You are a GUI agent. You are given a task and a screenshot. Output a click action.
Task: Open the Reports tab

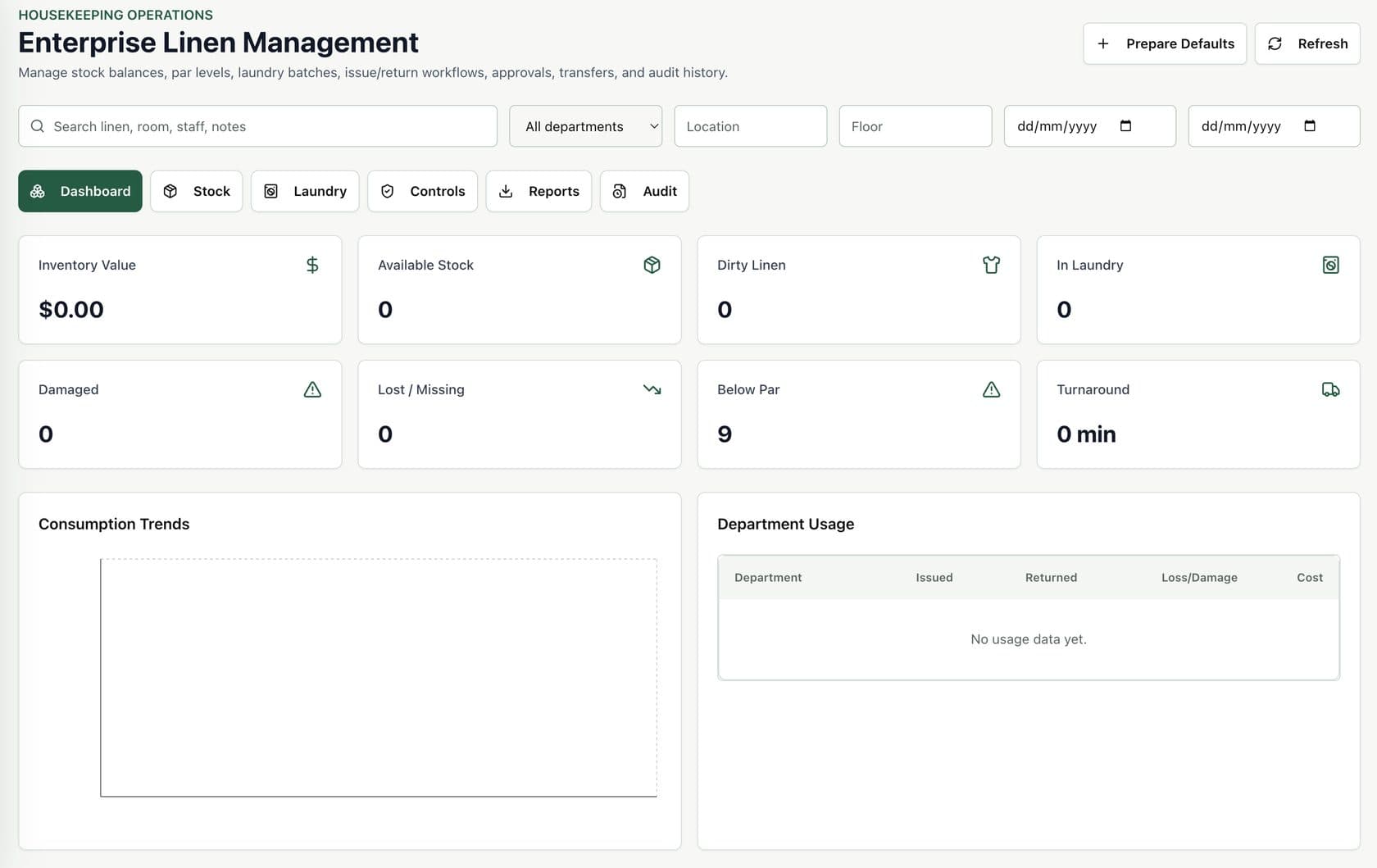coord(539,191)
